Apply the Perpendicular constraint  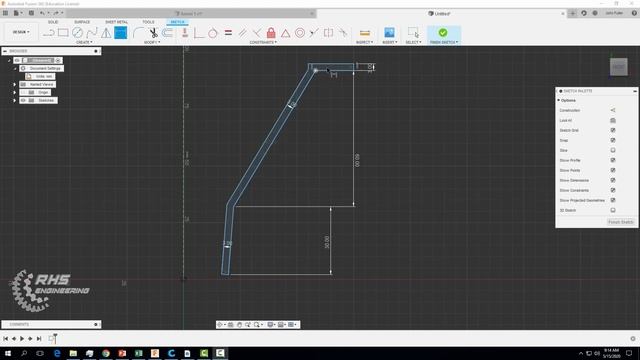tap(199, 33)
